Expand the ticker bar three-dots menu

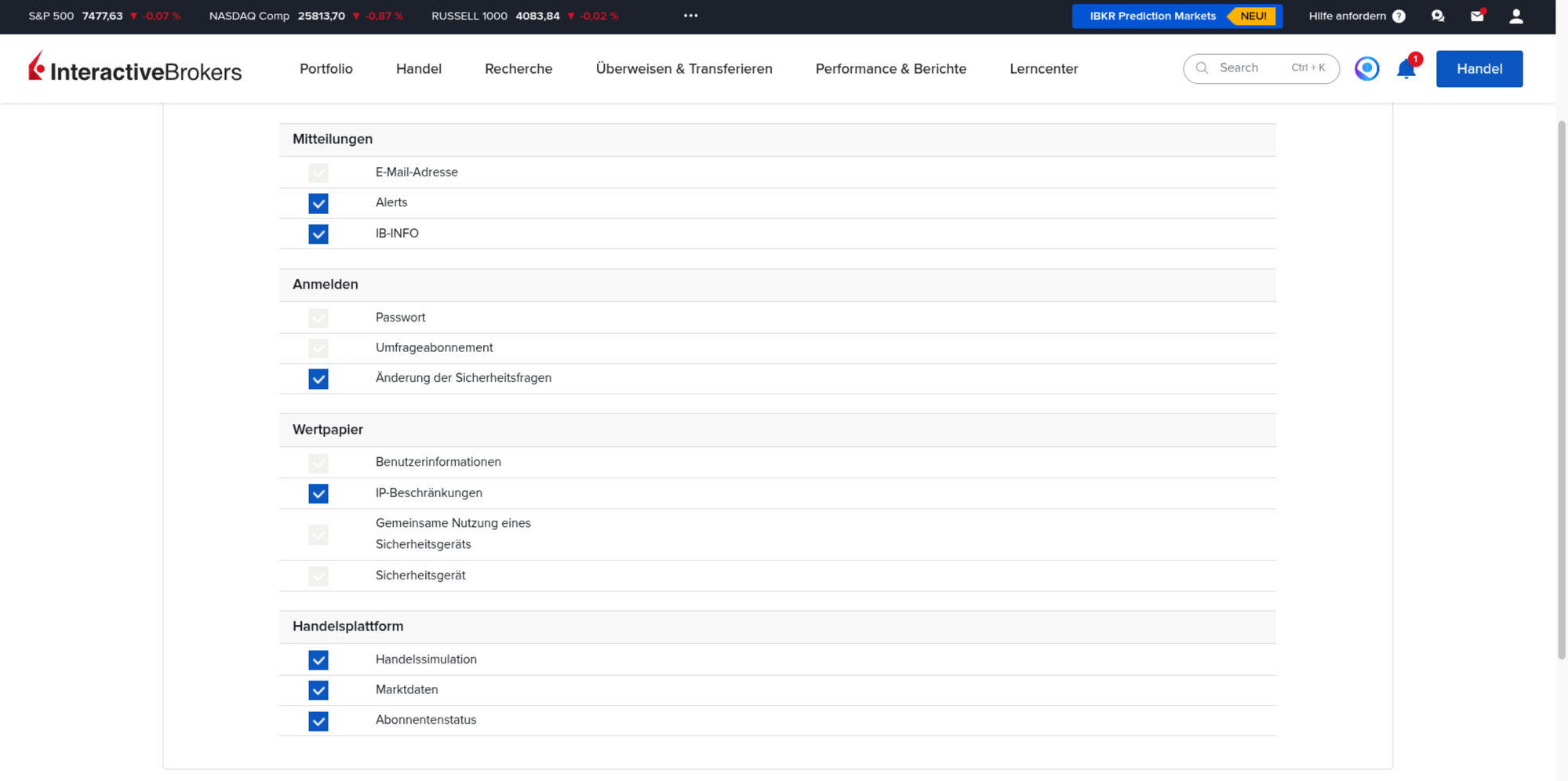click(x=691, y=16)
